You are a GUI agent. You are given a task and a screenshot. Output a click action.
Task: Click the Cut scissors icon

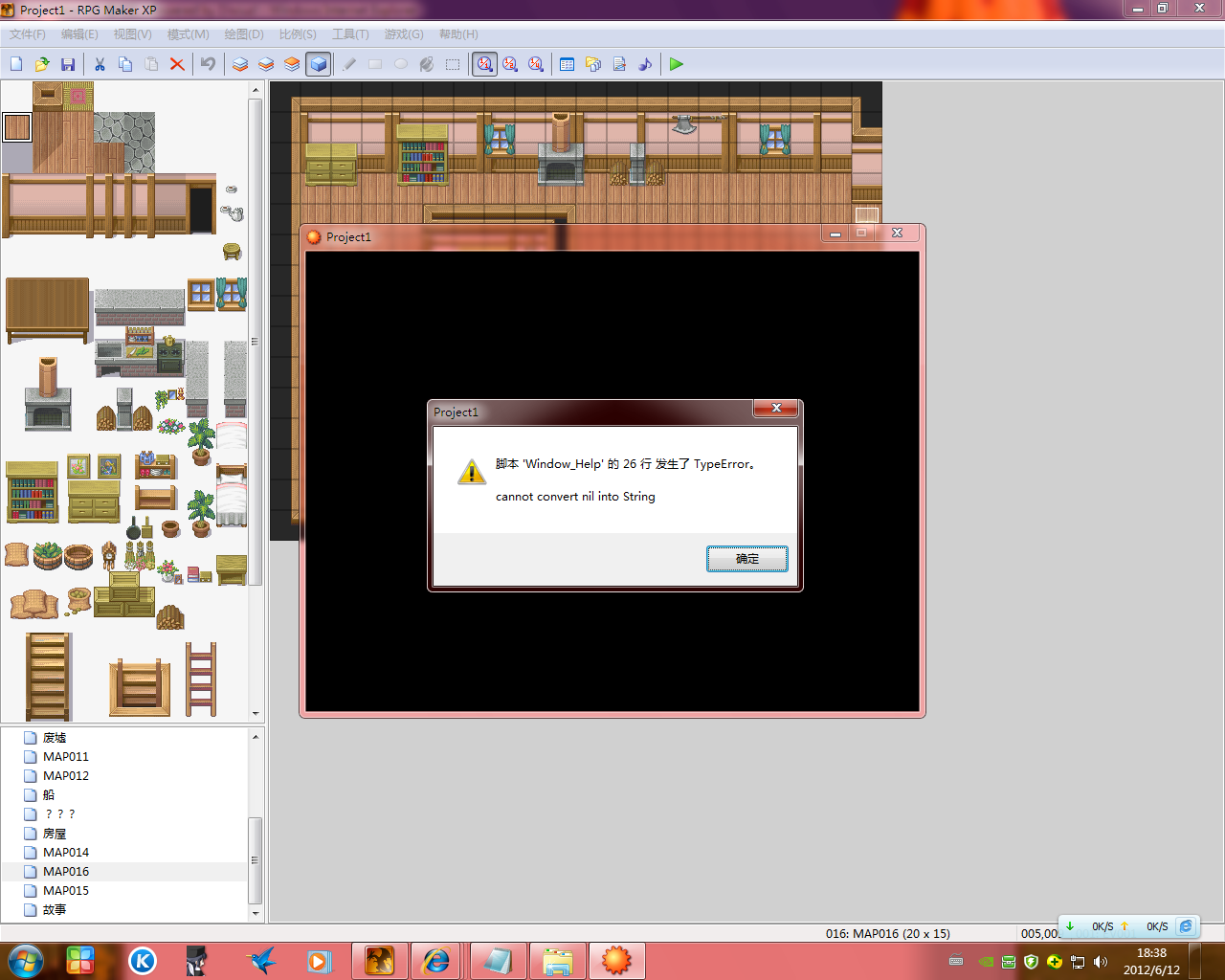pos(100,64)
